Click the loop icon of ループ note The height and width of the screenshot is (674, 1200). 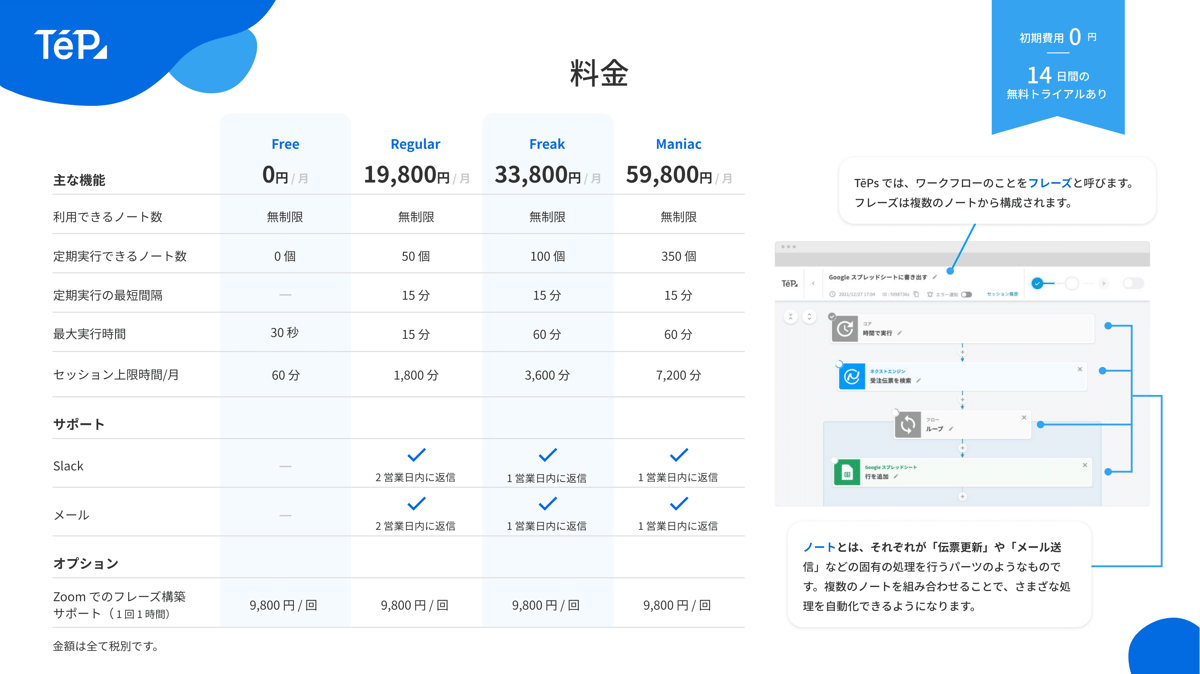(907, 425)
